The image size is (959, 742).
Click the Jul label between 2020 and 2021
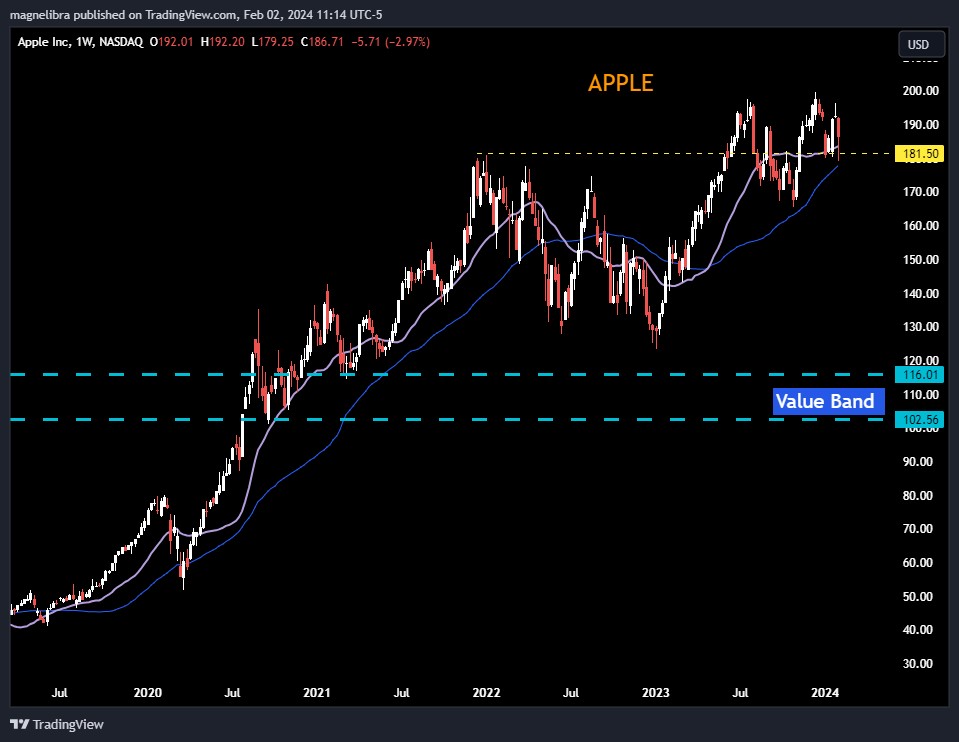click(x=232, y=692)
